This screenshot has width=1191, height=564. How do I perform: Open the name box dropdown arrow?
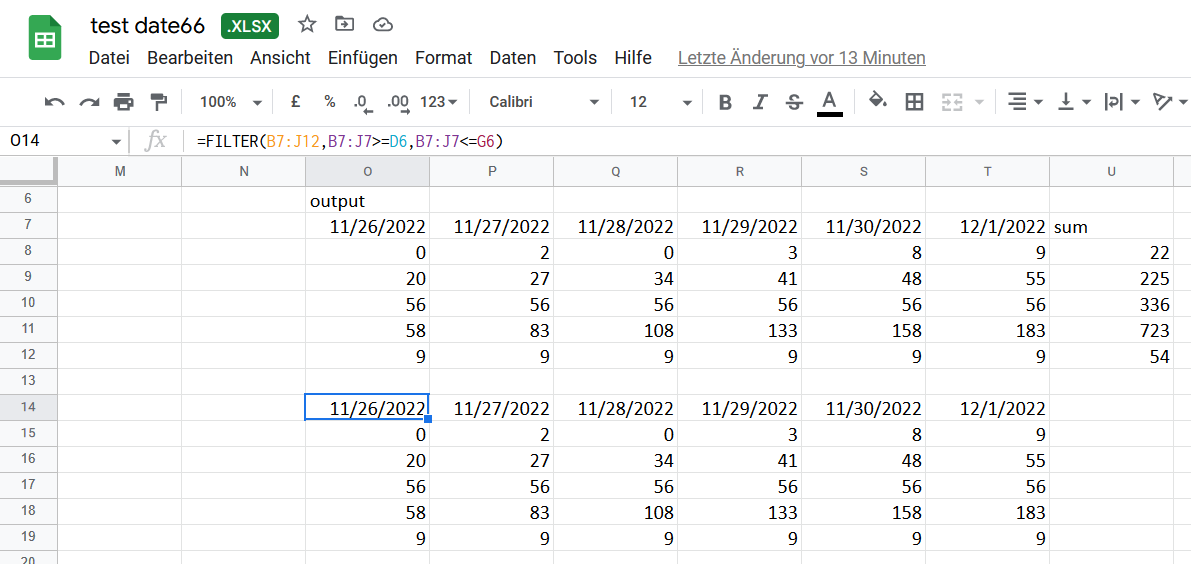pyautogui.click(x=116, y=142)
